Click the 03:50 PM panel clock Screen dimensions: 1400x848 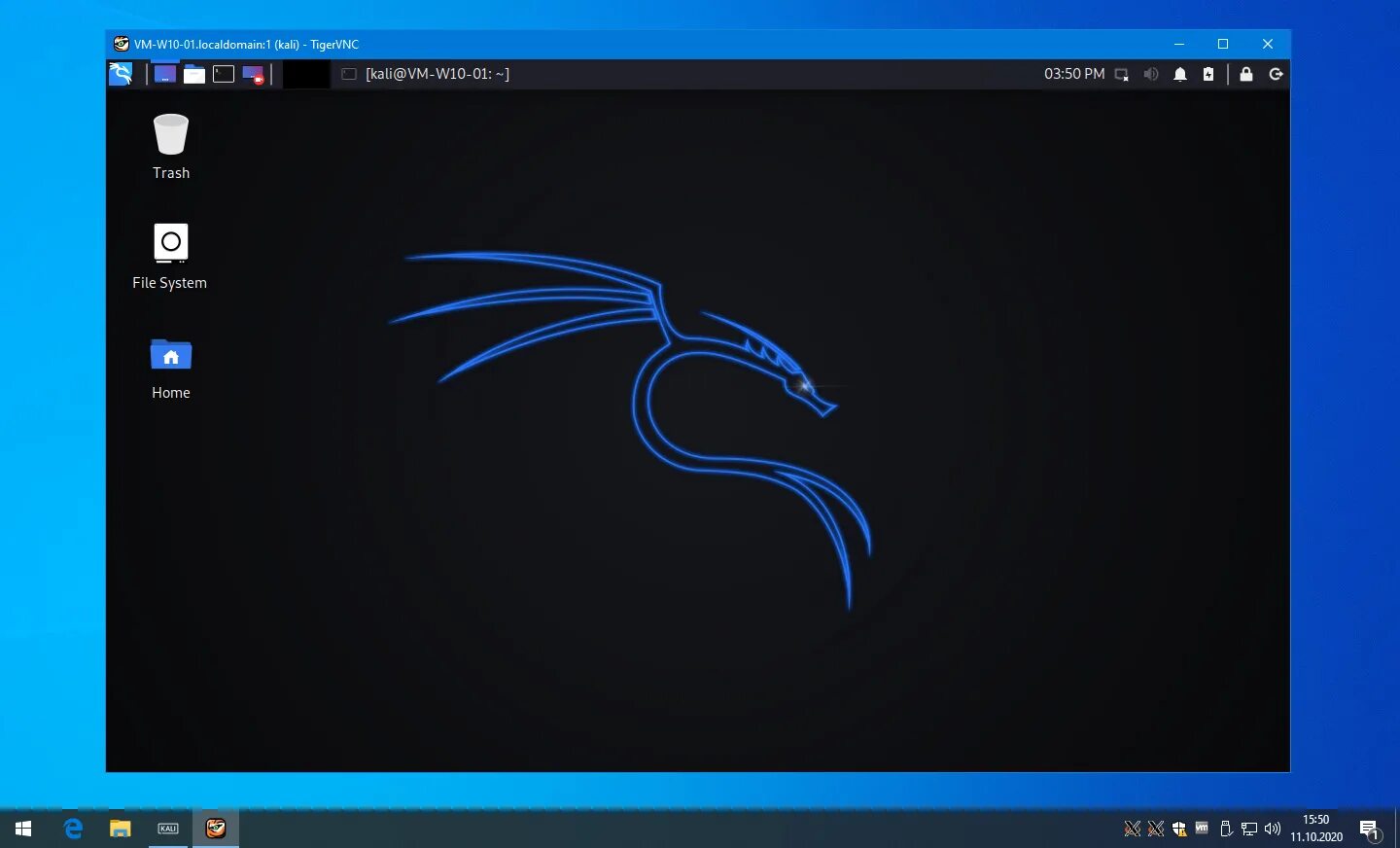point(1074,74)
